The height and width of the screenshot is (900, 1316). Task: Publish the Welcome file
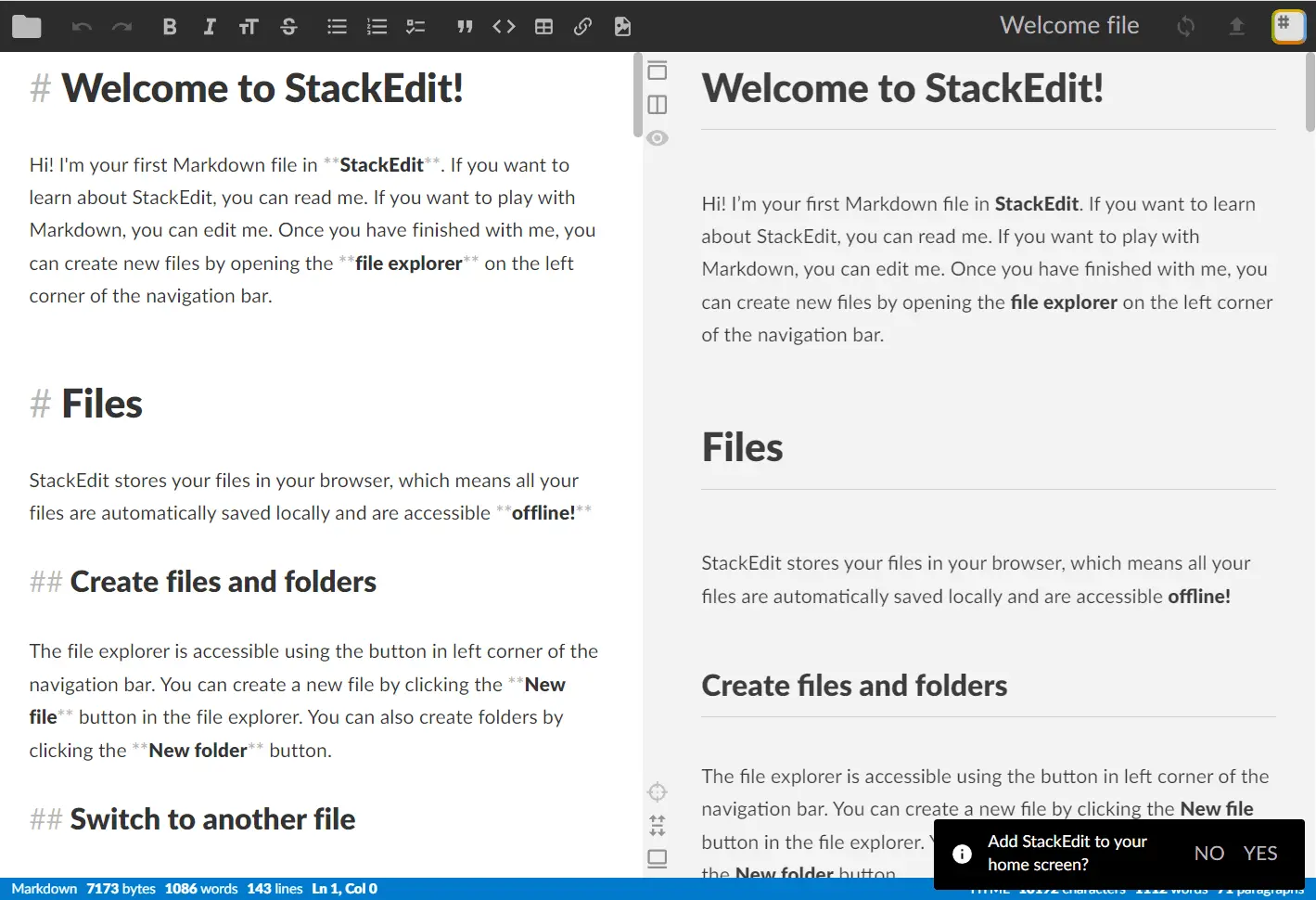click(1237, 26)
